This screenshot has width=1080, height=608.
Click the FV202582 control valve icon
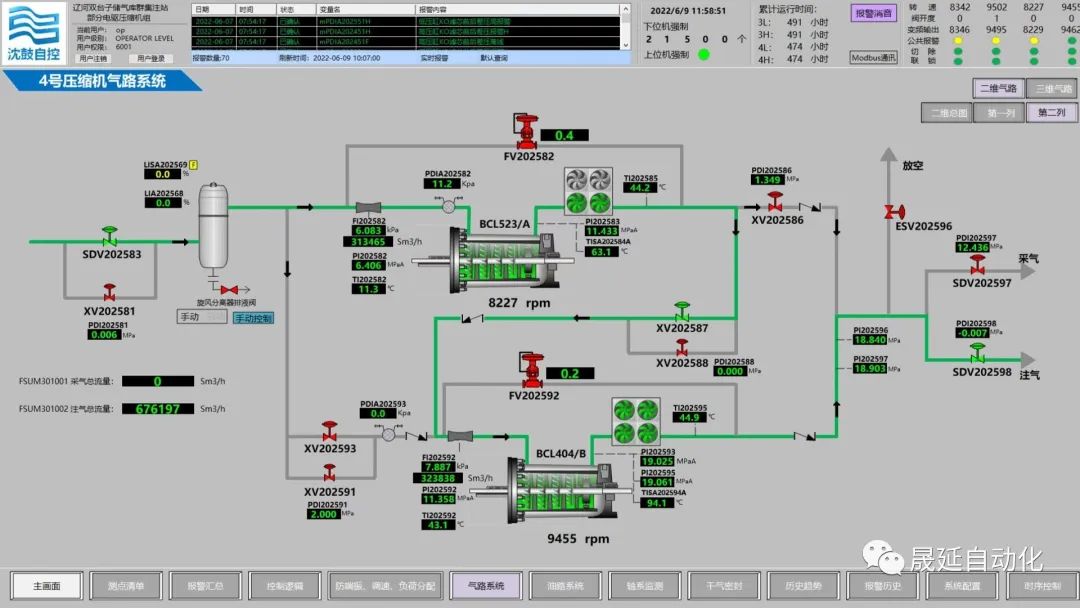[527, 130]
